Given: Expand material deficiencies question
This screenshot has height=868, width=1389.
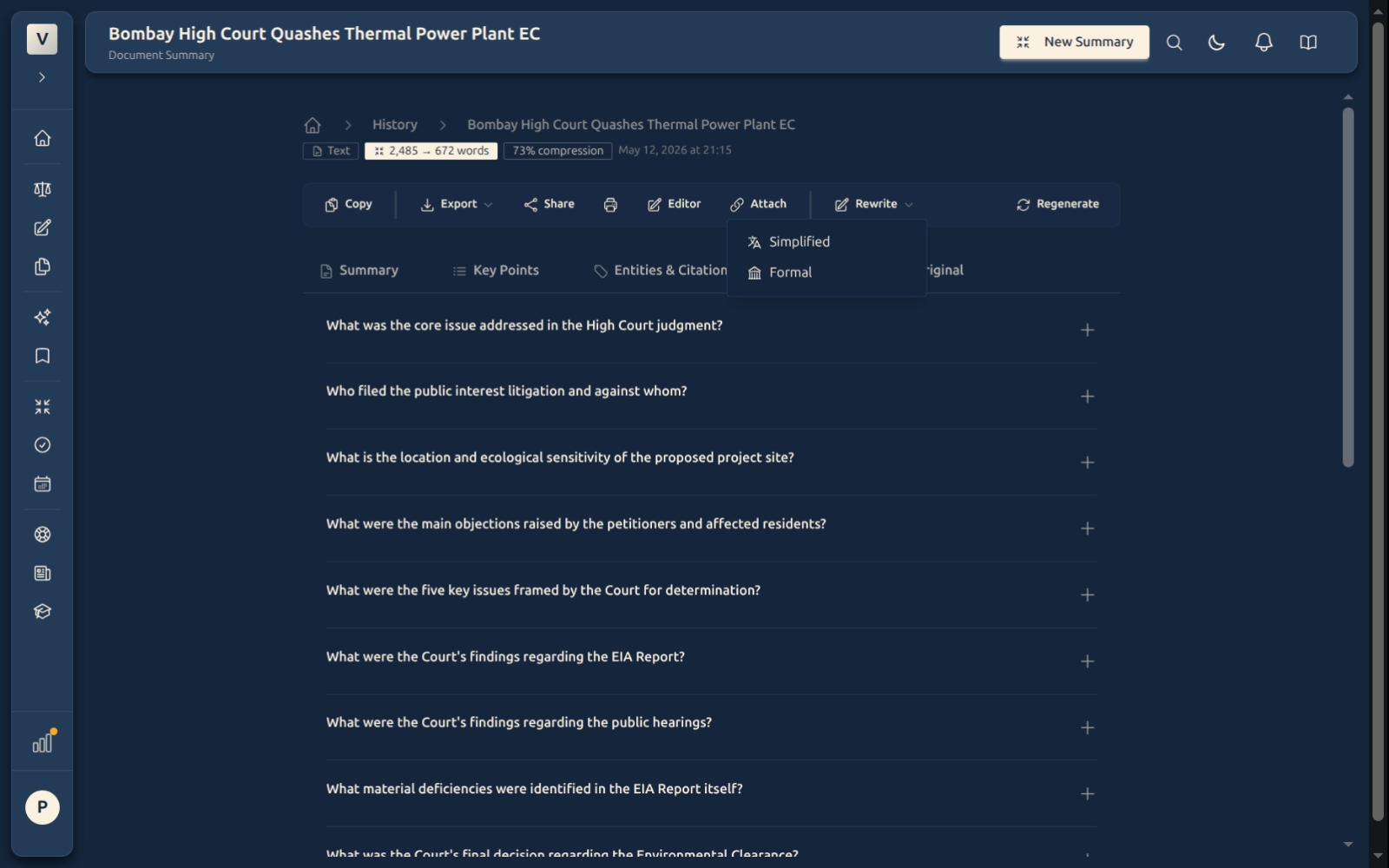Looking at the screenshot, I should tap(711, 793).
